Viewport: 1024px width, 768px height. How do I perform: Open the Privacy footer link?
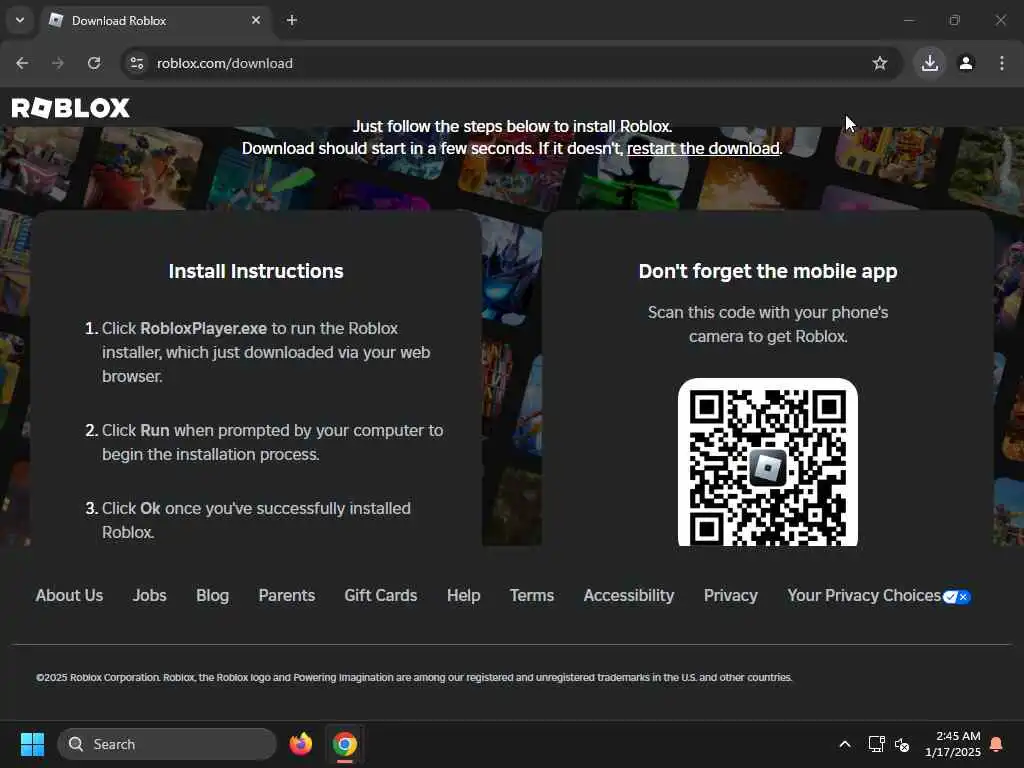pos(731,596)
